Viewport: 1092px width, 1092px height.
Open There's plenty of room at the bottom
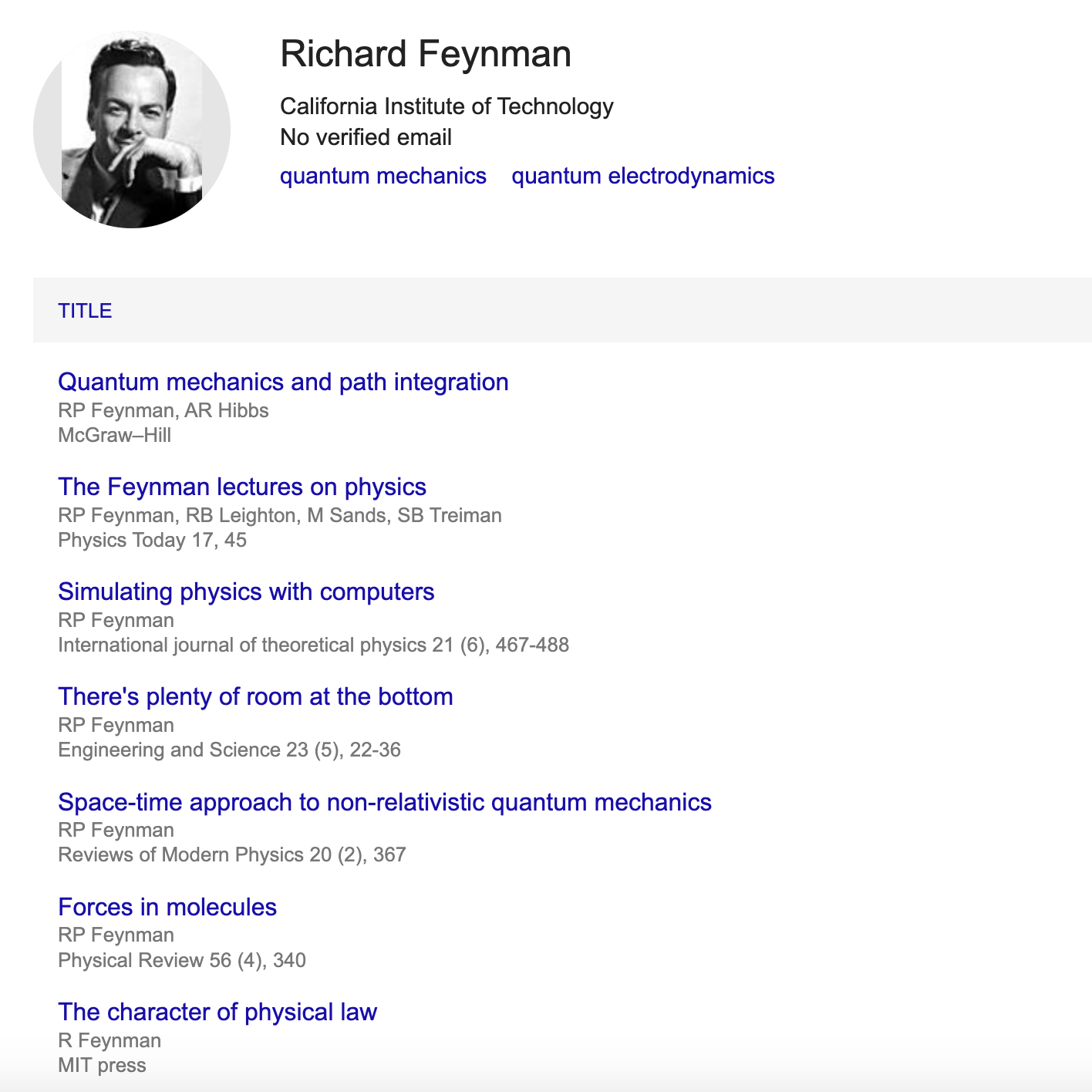[255, 696]
